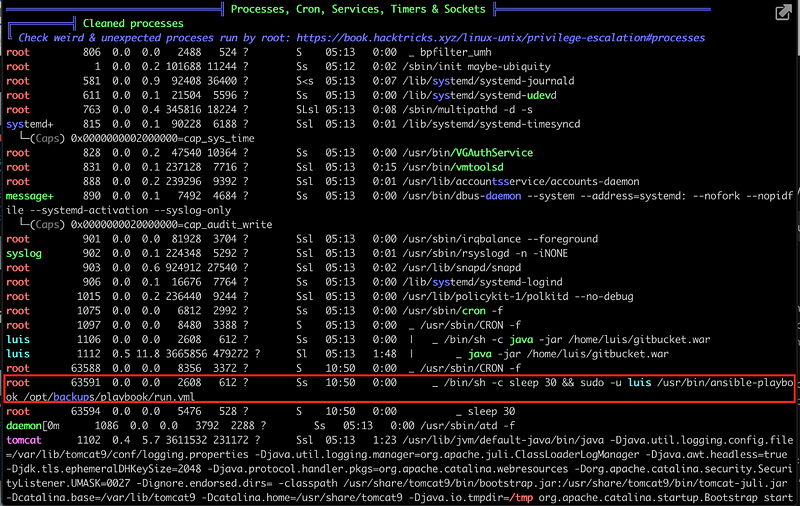
Task: Select 'polkitd --no-debug' command
Action: click(518, 296)
